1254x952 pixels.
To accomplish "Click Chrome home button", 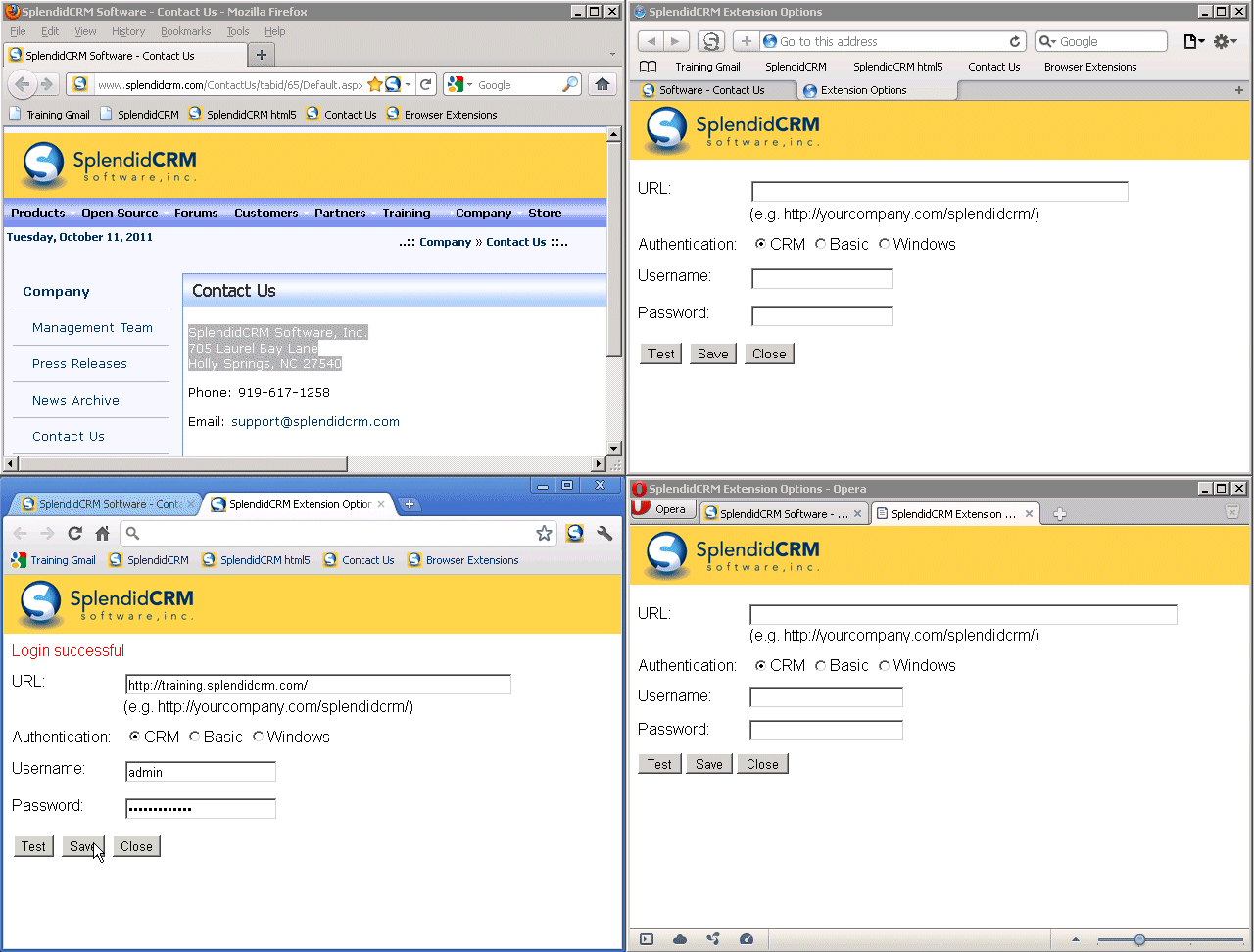I will tap(102, 533).
